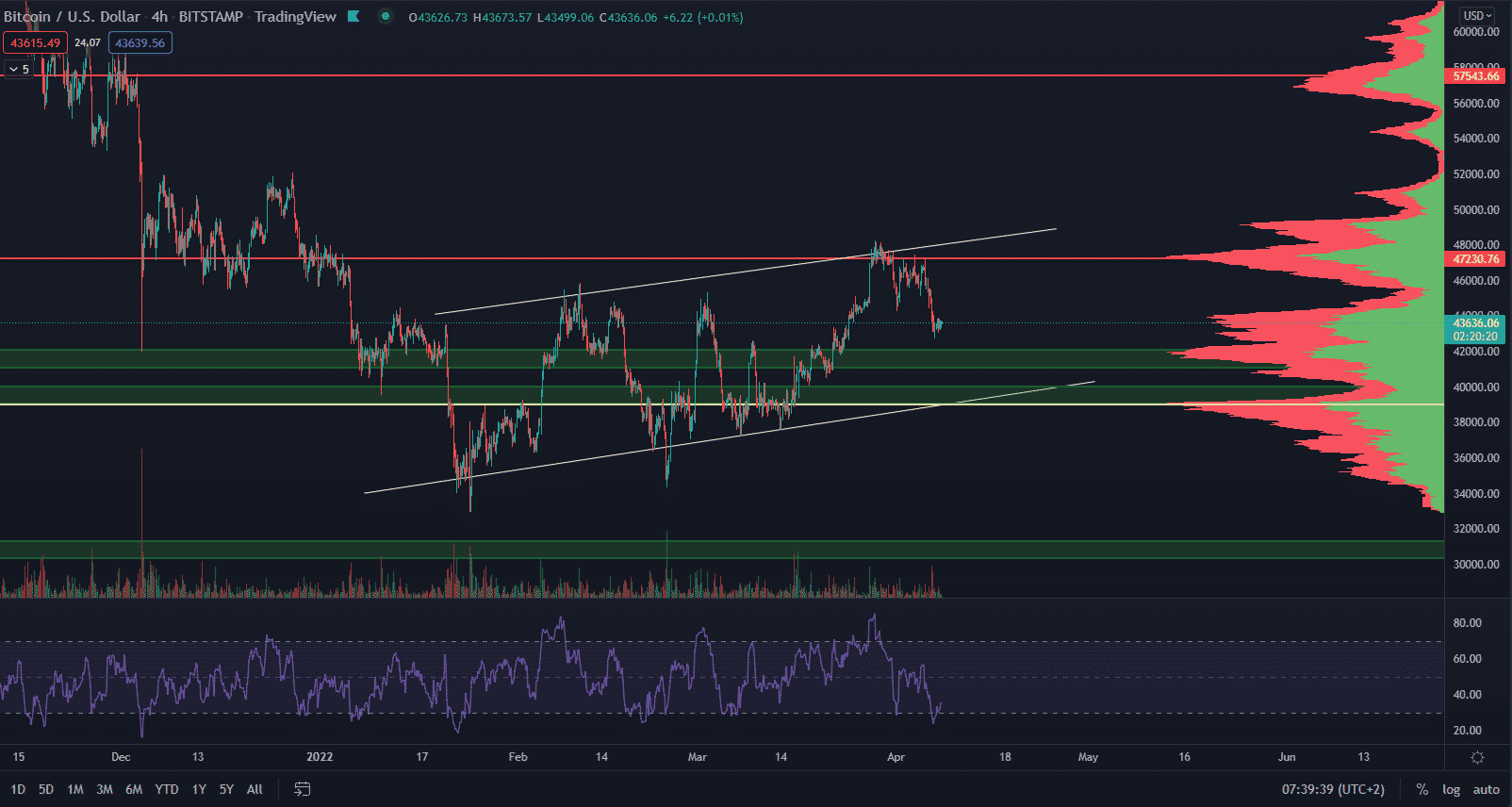Image resolution: width=1512 pixels, height=807 pixels.
Task: Click the blue buy price 43639.56 button
Action: 140,42
